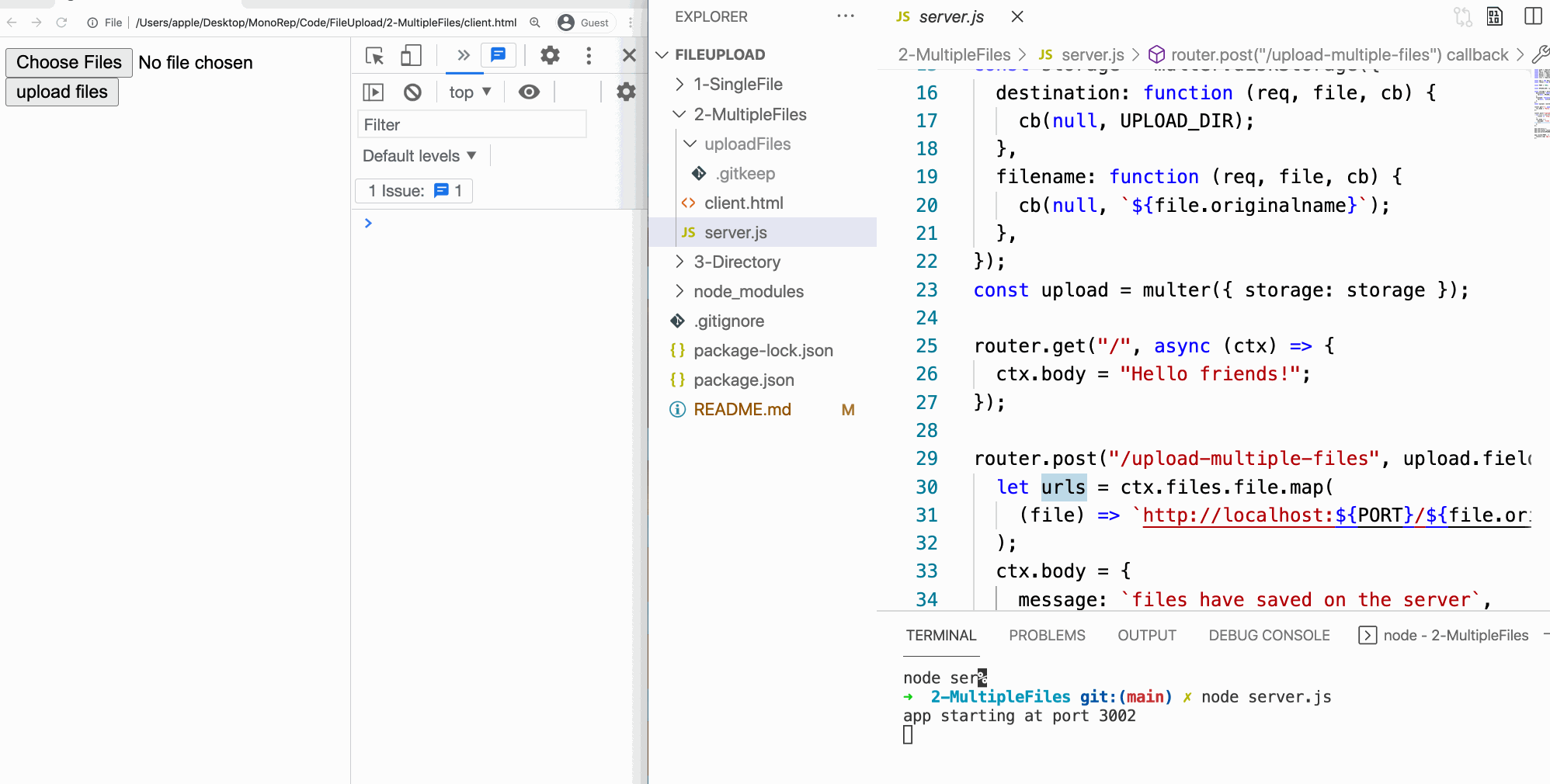Split the editor with split icon
Viewport: 1550px width, 784px height.
click(1533, 16)
